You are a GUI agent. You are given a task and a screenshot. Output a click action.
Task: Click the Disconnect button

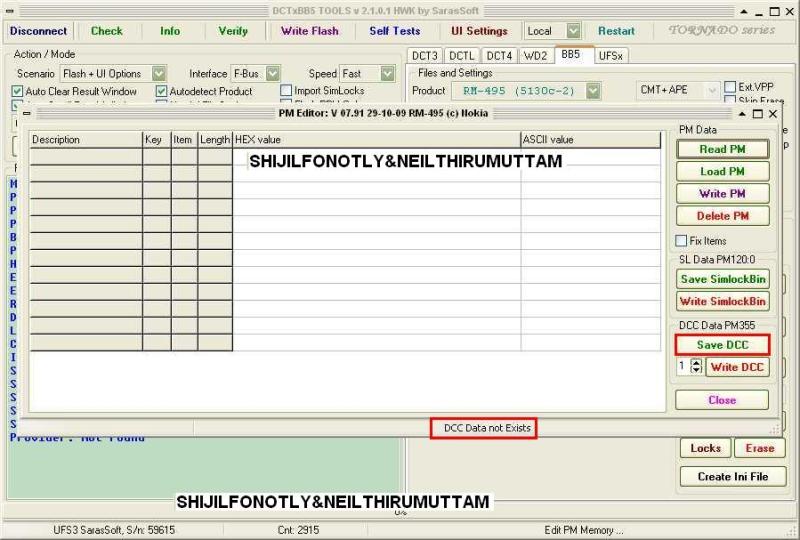[x=38, y=31]
